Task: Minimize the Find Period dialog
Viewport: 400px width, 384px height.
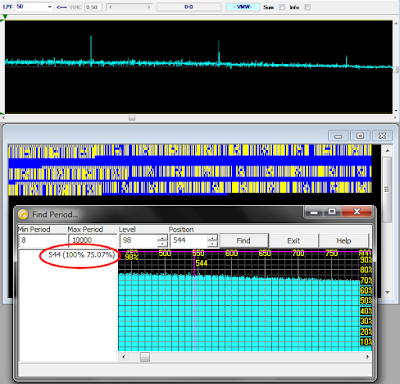Action: pyautogui.click(x=314, y=212)
